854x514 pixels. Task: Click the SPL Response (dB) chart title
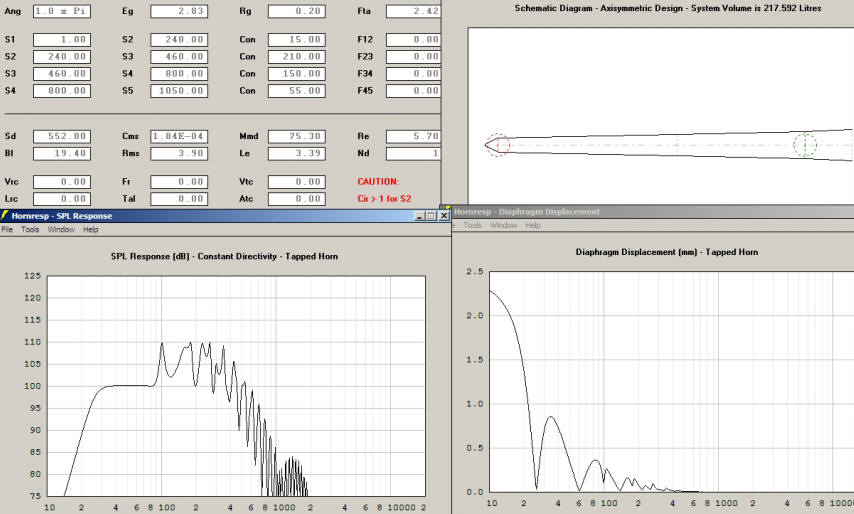click(224, 256)
